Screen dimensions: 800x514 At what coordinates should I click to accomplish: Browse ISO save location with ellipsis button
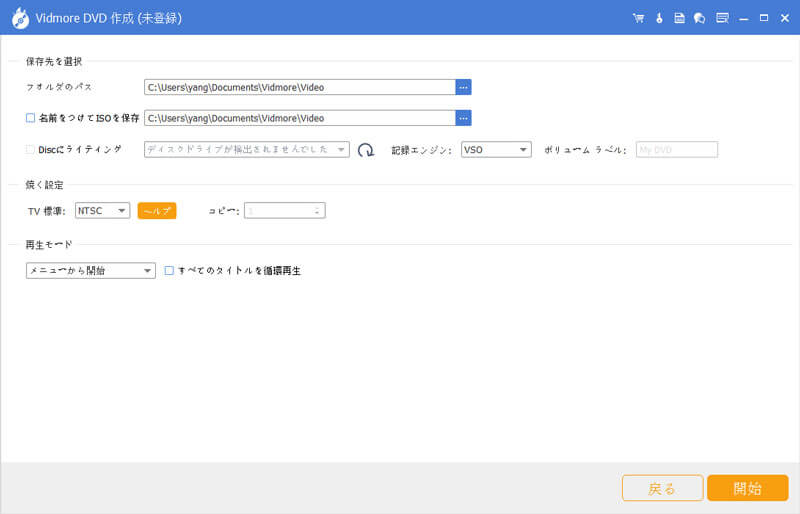463,118
